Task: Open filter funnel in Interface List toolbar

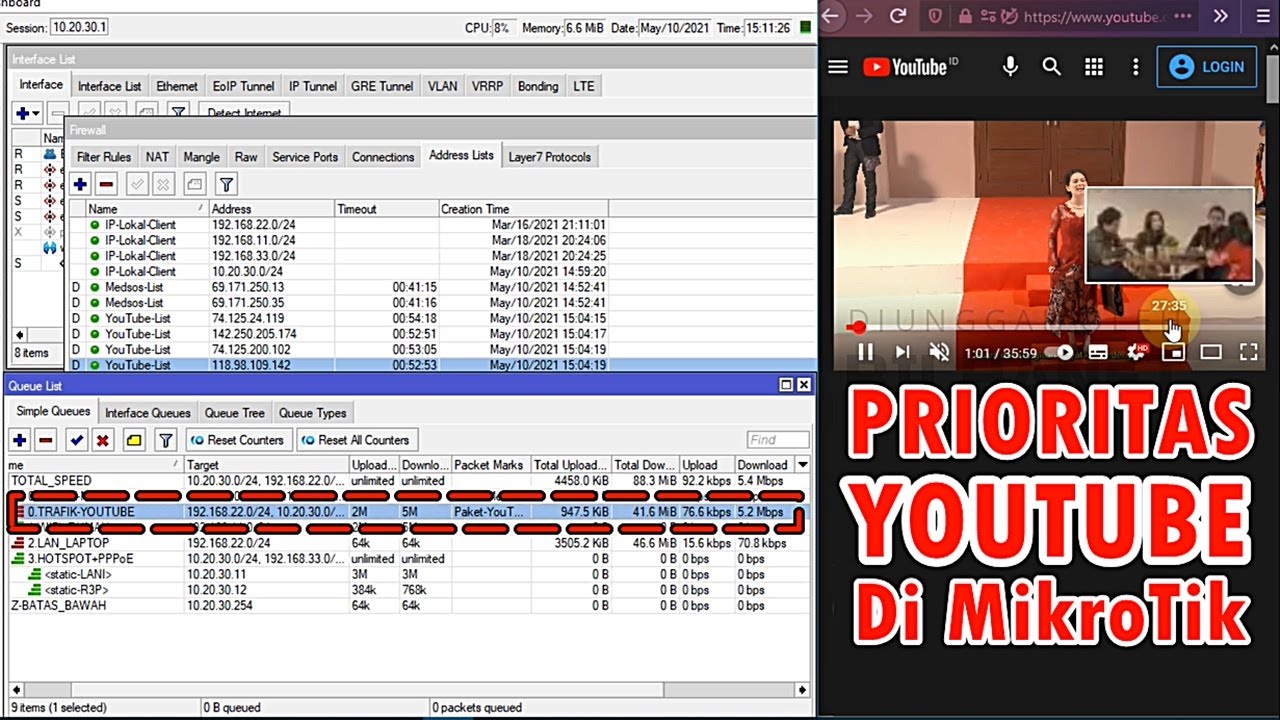Action: [177, 113]
